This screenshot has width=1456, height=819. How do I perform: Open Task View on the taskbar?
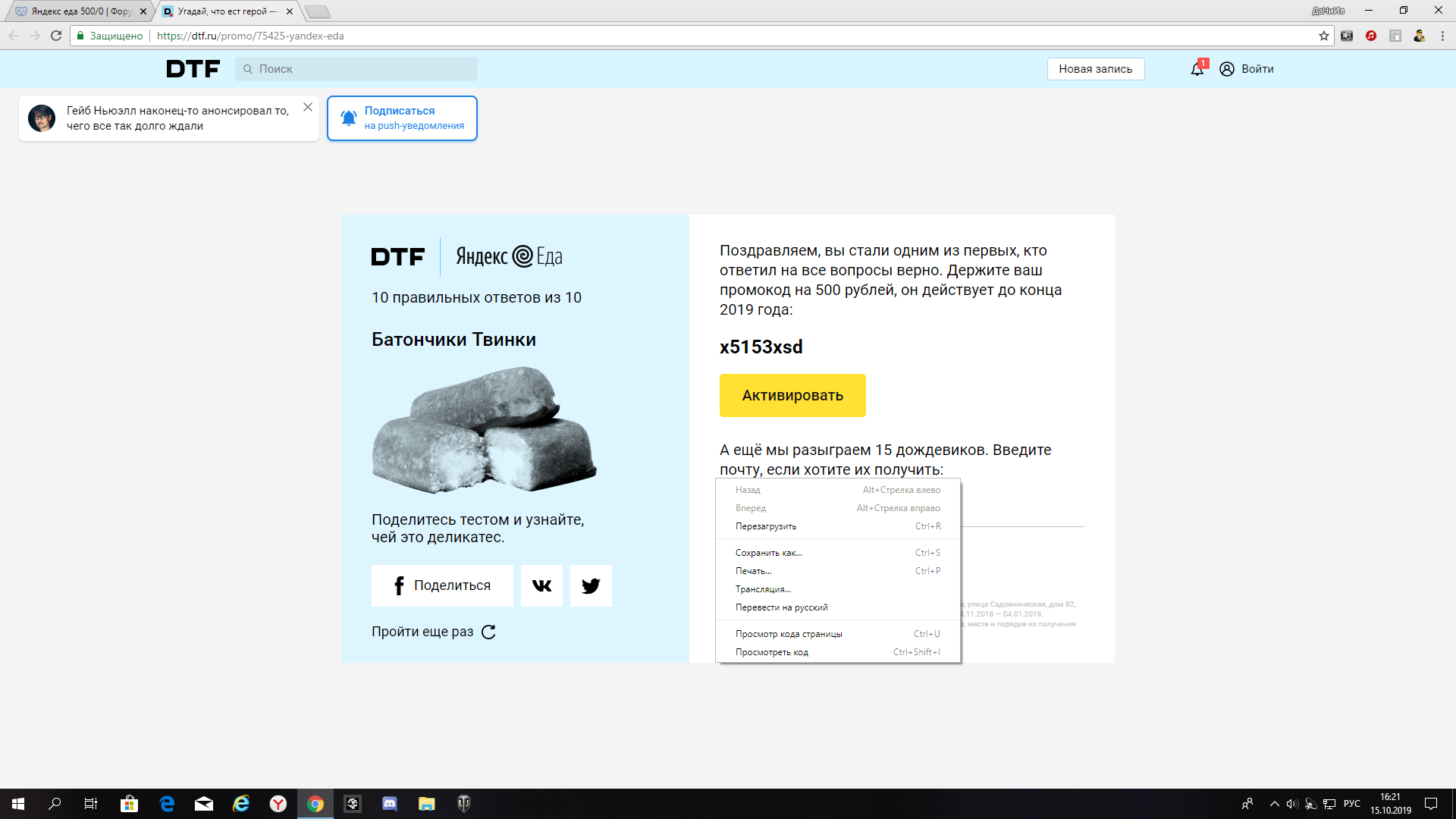click(91, 804)
